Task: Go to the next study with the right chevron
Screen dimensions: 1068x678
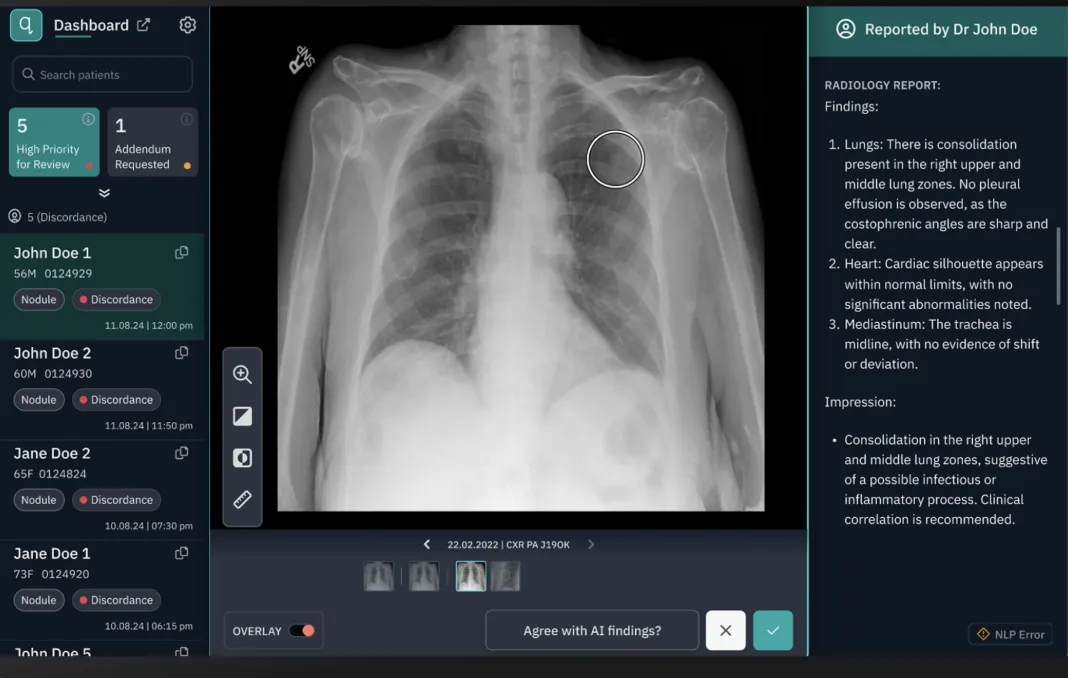Action: coord(590,544)
